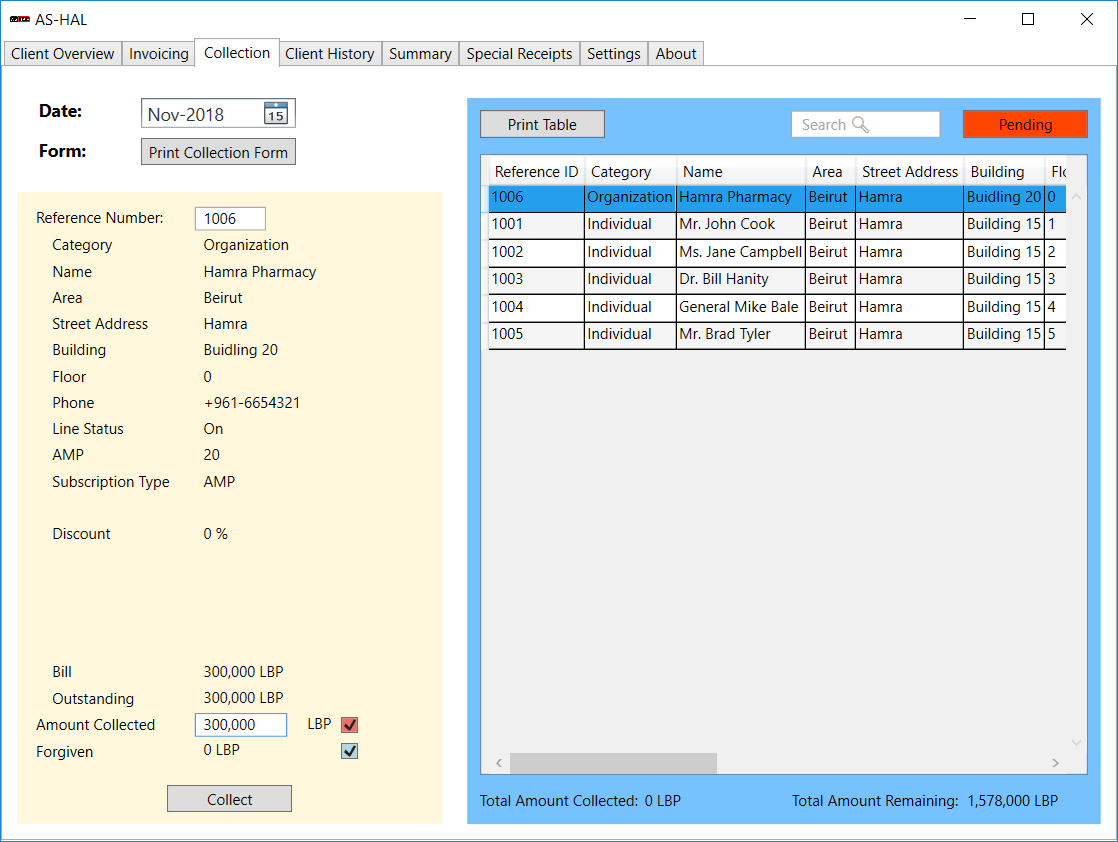Click the phone value +961-6654321

click(252, 403)
